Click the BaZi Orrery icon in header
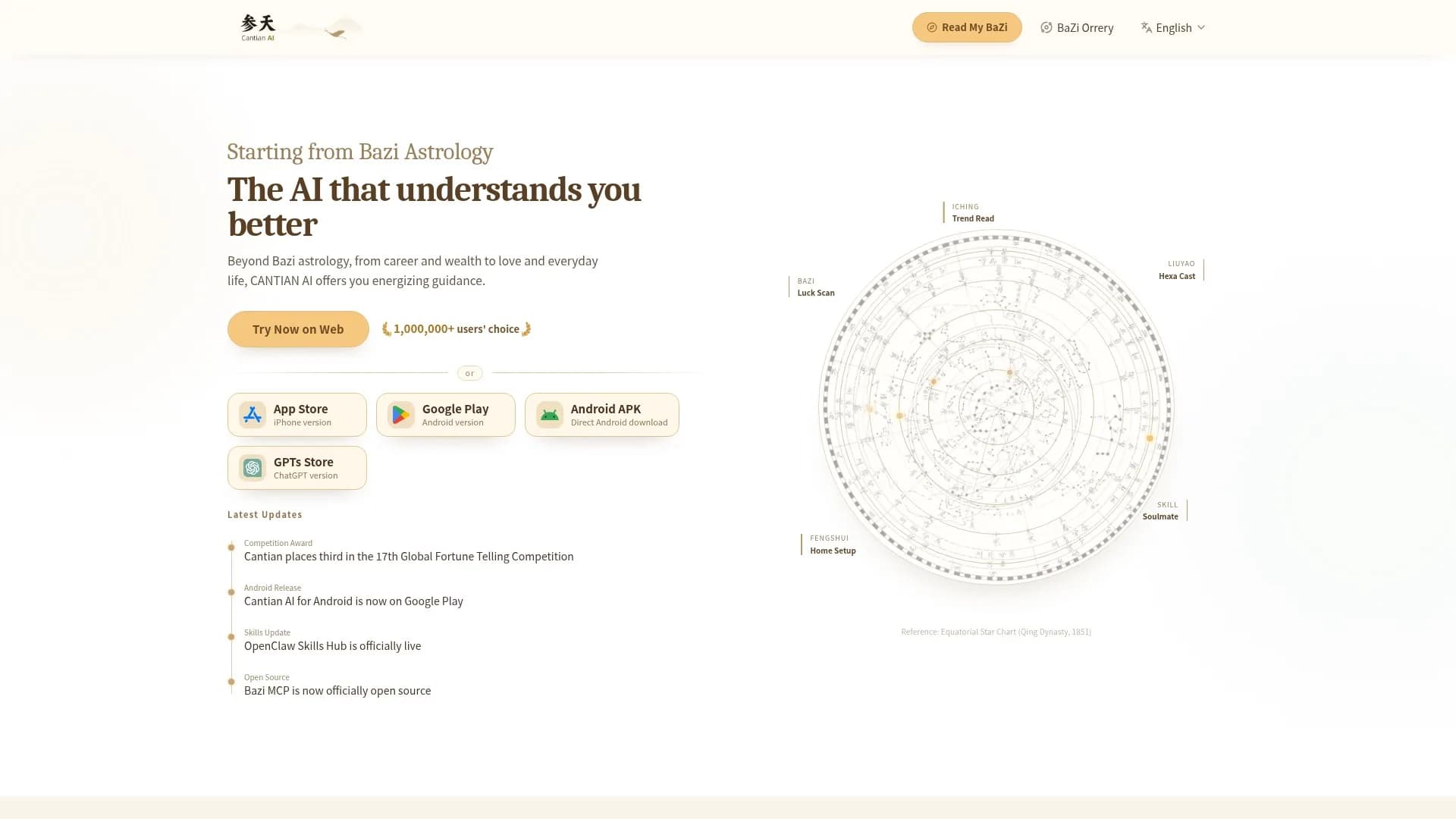This screenshot has width=1456, height=819. coord(1046,27)
